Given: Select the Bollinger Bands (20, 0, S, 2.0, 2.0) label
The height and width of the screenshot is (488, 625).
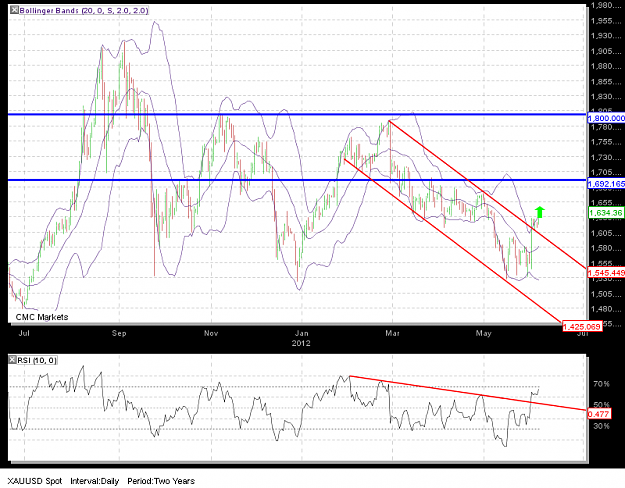Looking at the screenshot, I should (84, 10).
